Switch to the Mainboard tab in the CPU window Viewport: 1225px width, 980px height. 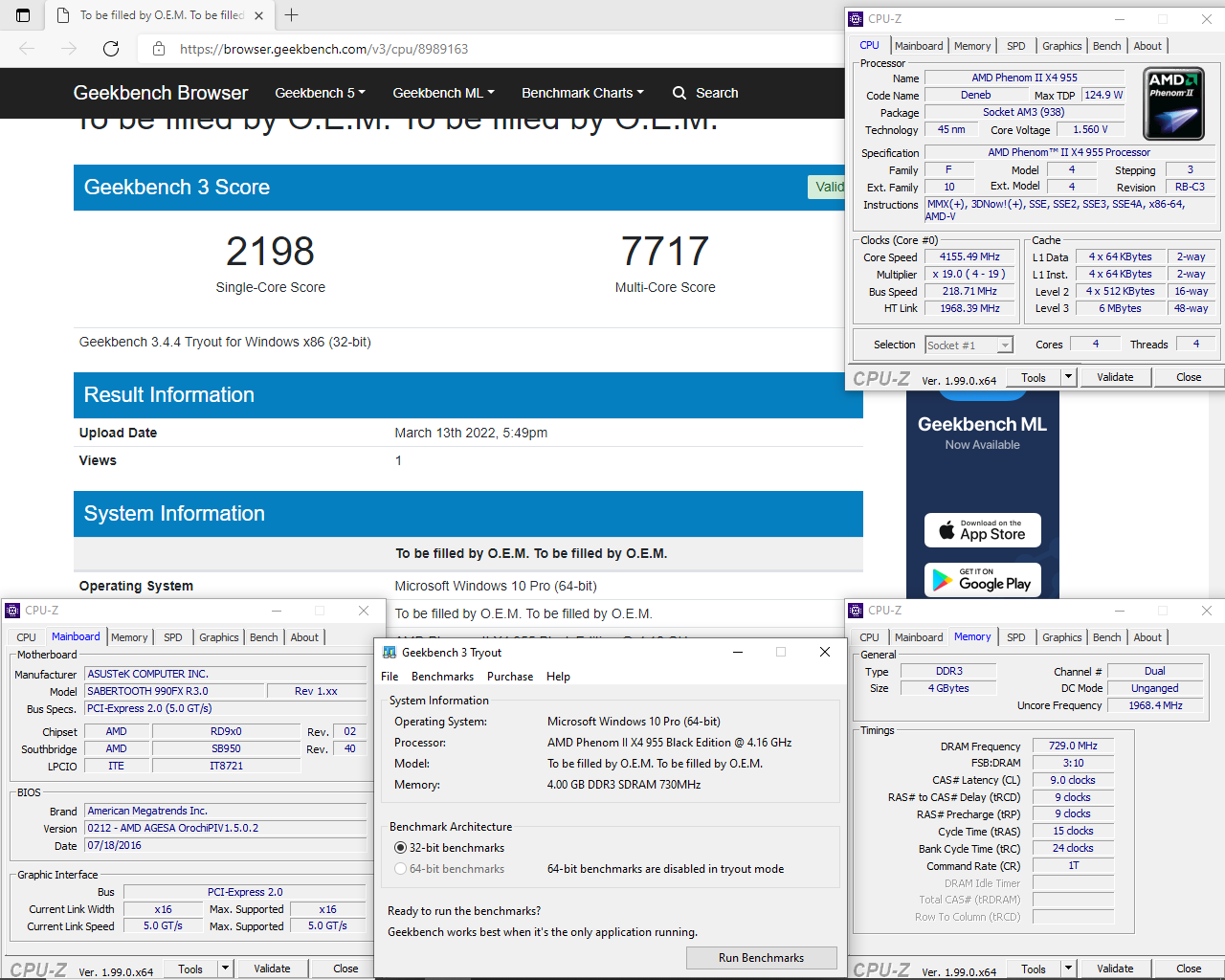[x=919, y=46]
